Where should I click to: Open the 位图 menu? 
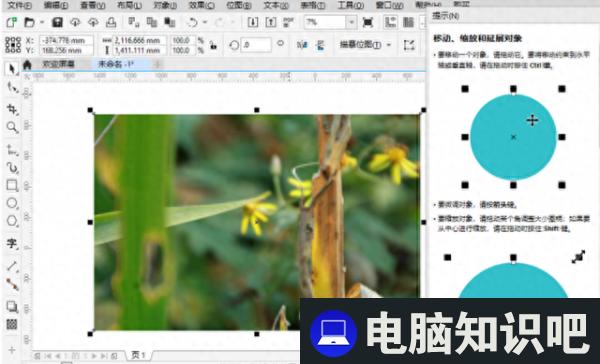(238, 5)
